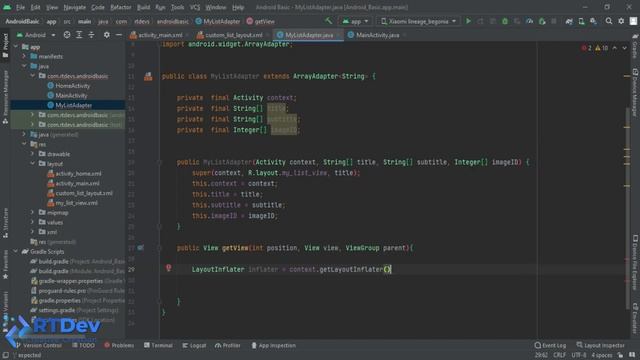The height and width of the screenshot is (360, 640).
Task: Open the Refactor menu
Action: (121, 7)
